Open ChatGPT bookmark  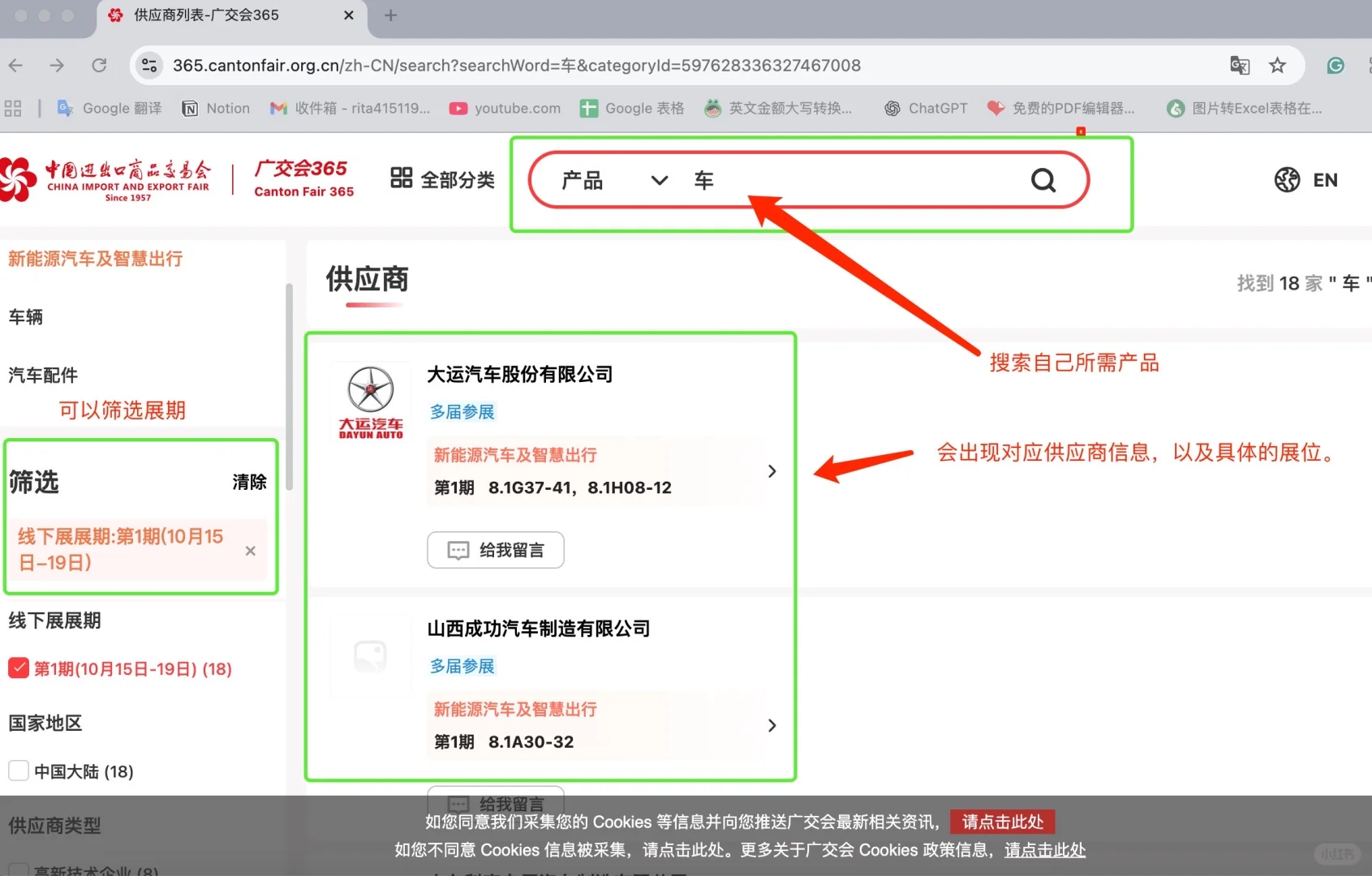(x=926, y=109)
